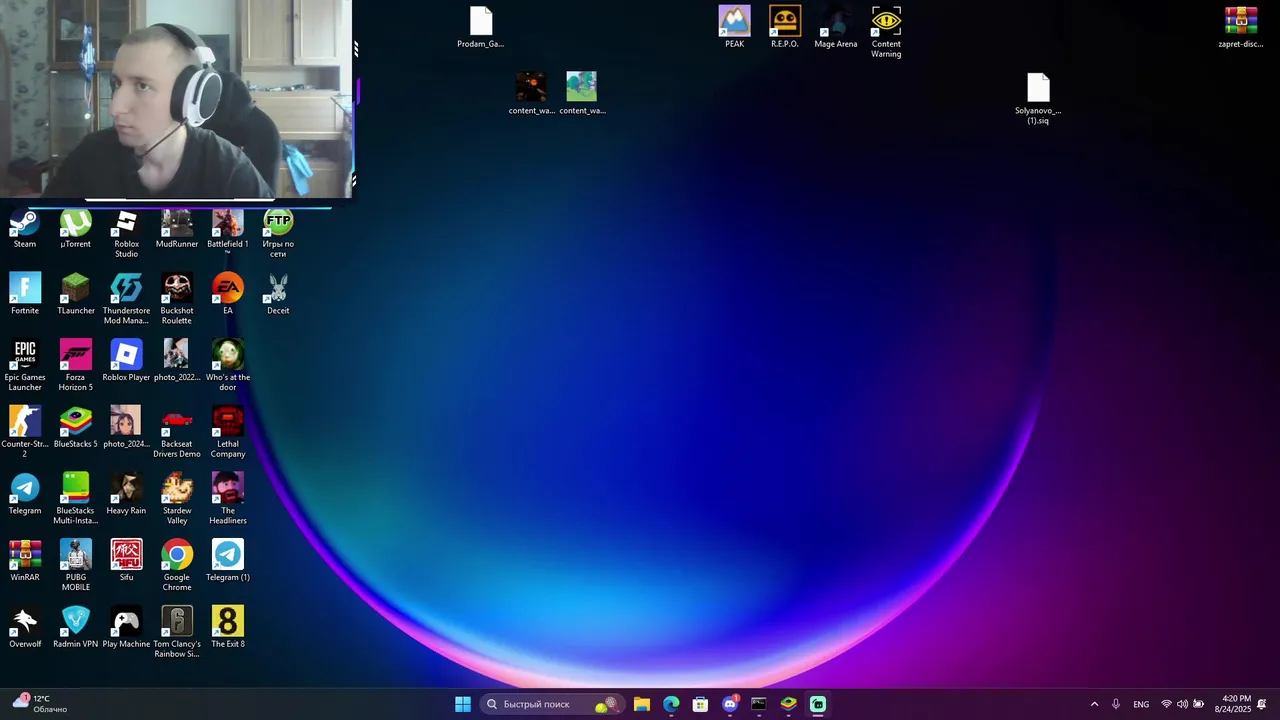Image resolution: width=1280 pixels, height=720 pixels.
Task: Click the Who's at the door icon
Action: (x=228, y=366)
